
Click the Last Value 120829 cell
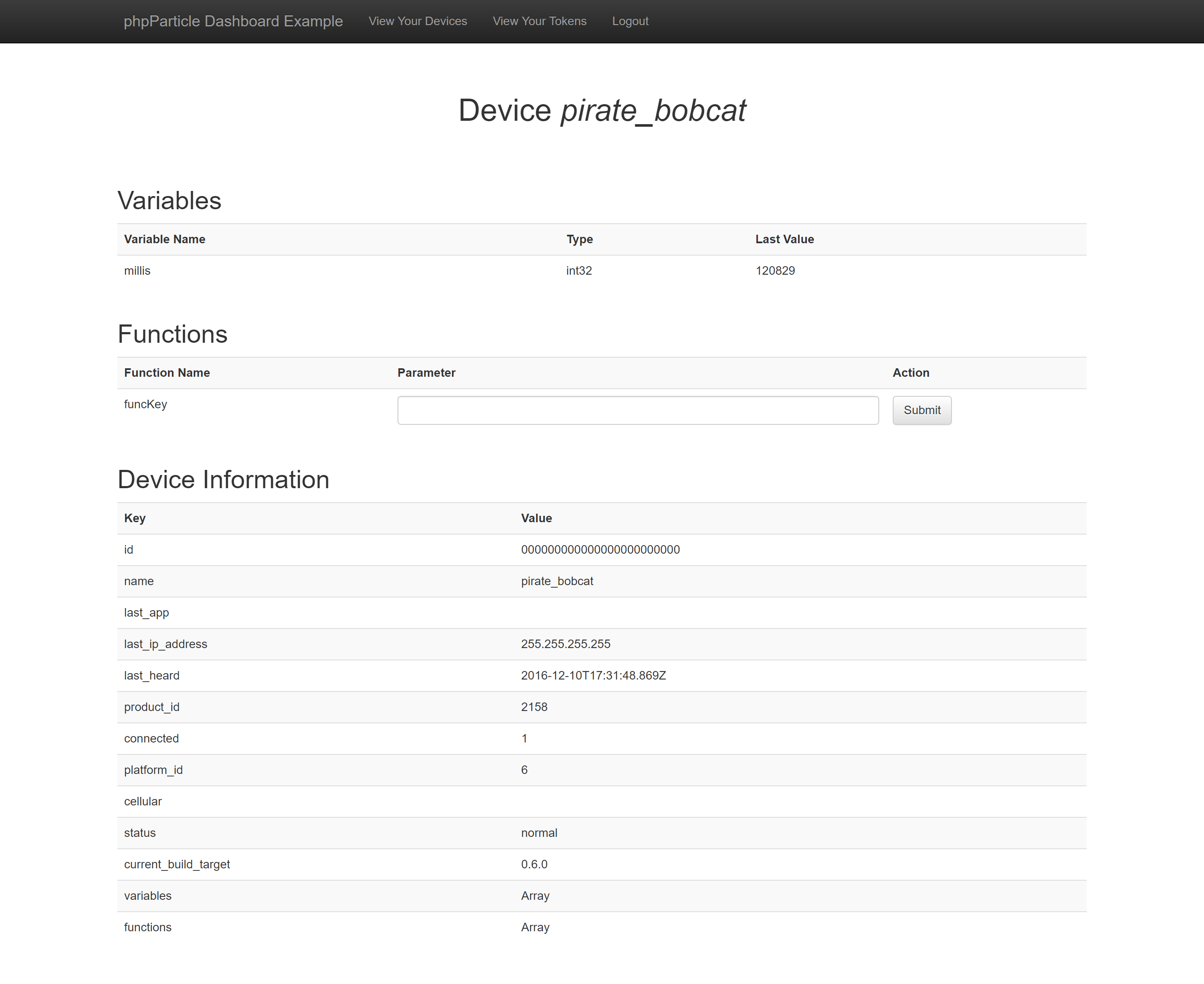coord(775,270)
